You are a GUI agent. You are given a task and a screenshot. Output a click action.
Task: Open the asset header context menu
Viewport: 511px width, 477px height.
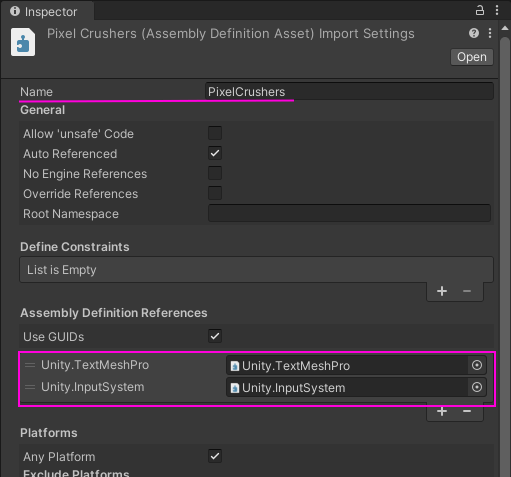[x=490, y=33]
